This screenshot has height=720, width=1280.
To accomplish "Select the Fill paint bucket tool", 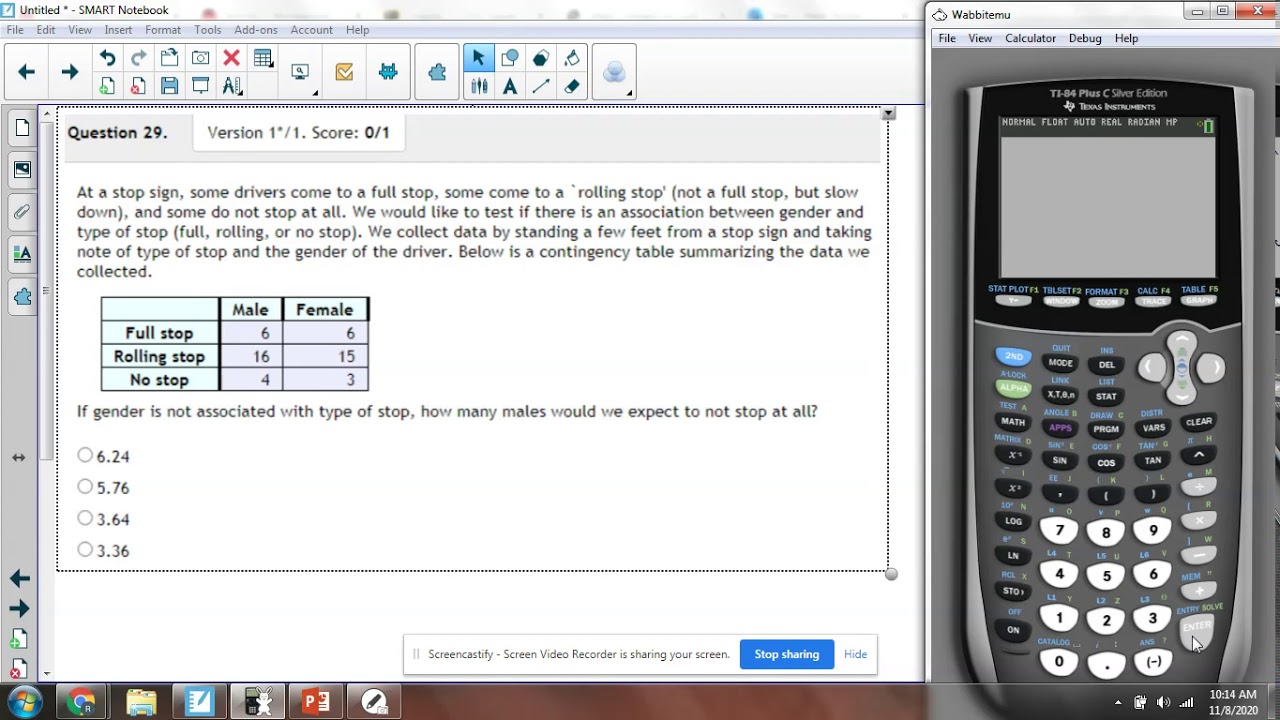I will point(572,58).
